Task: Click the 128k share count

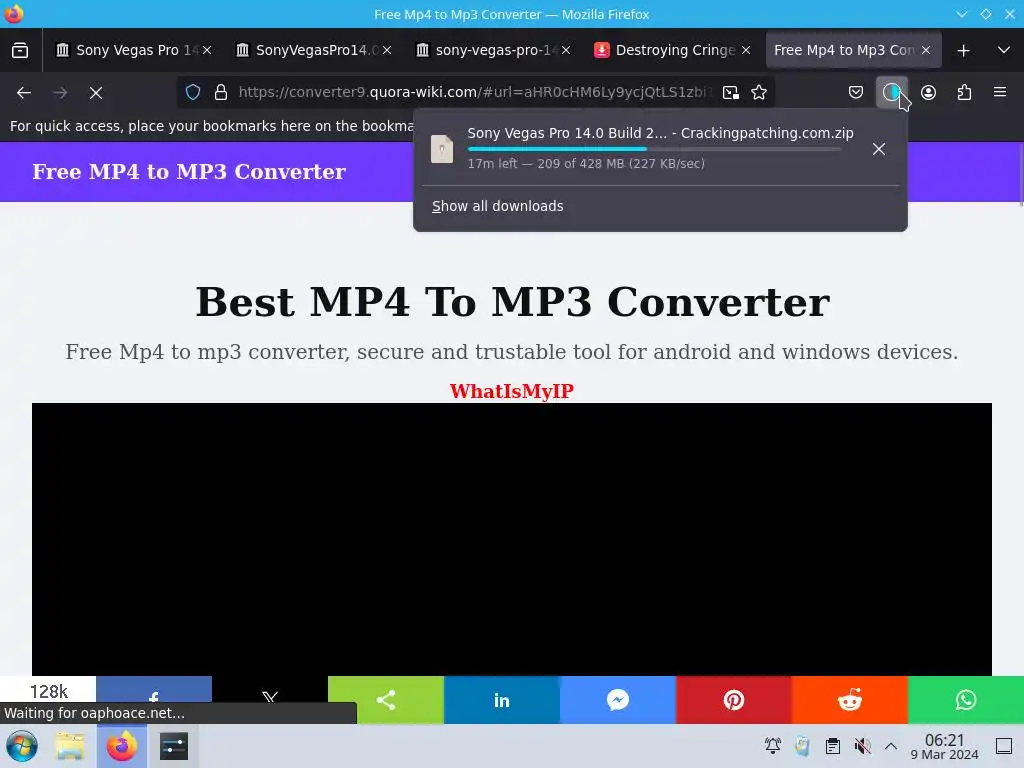Action: [x=48, y=691]
